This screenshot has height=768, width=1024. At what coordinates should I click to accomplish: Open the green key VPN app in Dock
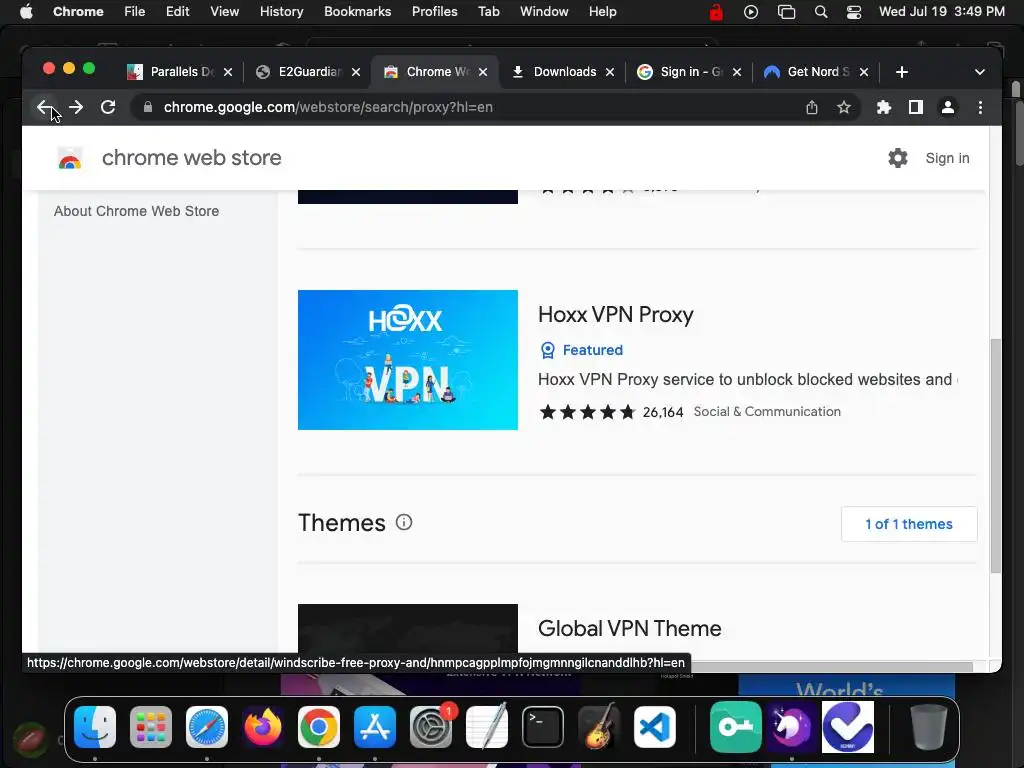735,727
